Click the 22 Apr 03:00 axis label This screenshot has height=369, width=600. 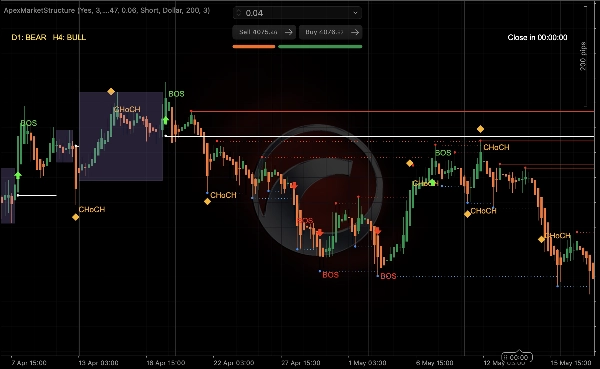pos(233,362)
